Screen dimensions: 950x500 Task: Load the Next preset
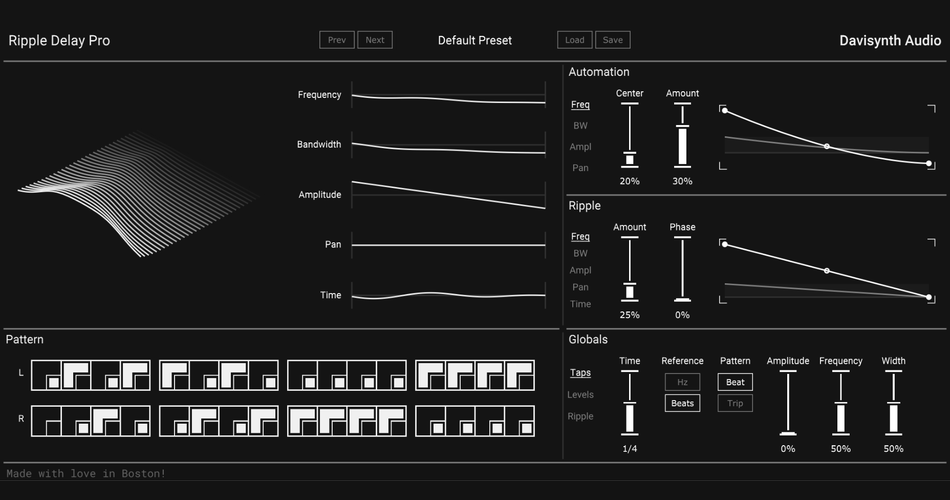374,40
